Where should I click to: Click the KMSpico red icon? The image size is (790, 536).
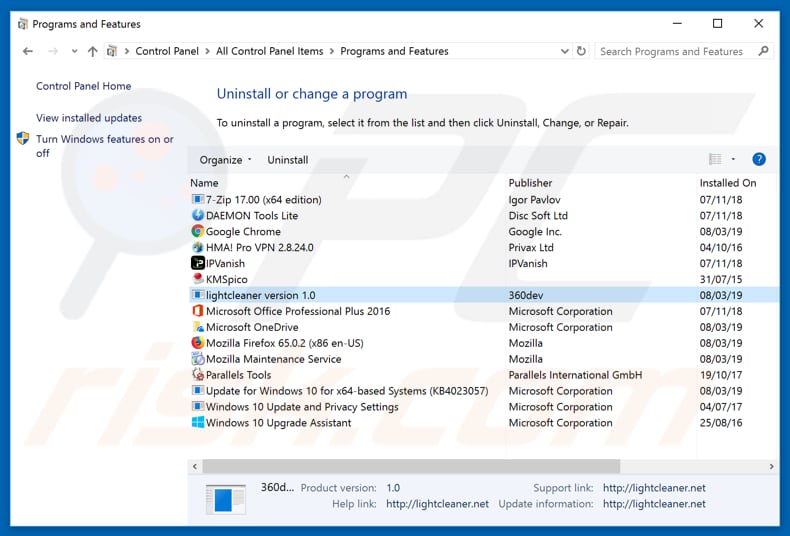click(x=198, y=279)
